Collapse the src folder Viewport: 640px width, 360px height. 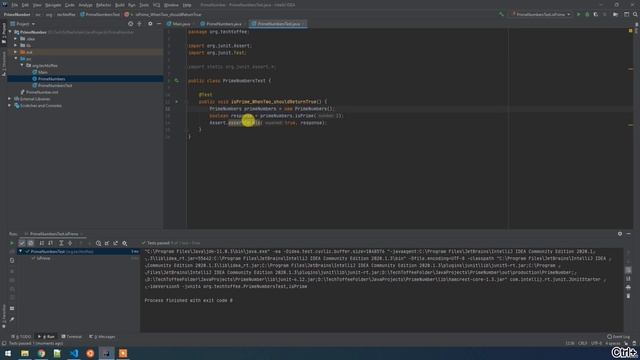[x=16, y=59]
